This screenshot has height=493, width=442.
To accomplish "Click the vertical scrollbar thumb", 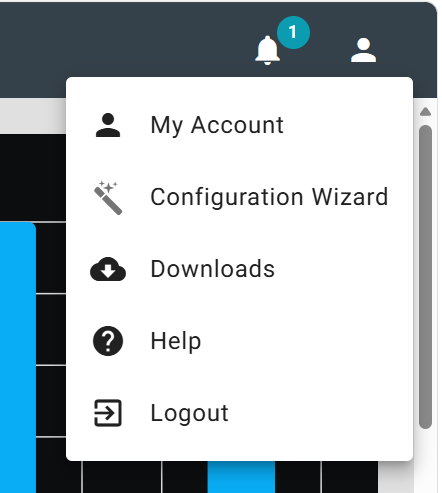I will tap(425, 277).
